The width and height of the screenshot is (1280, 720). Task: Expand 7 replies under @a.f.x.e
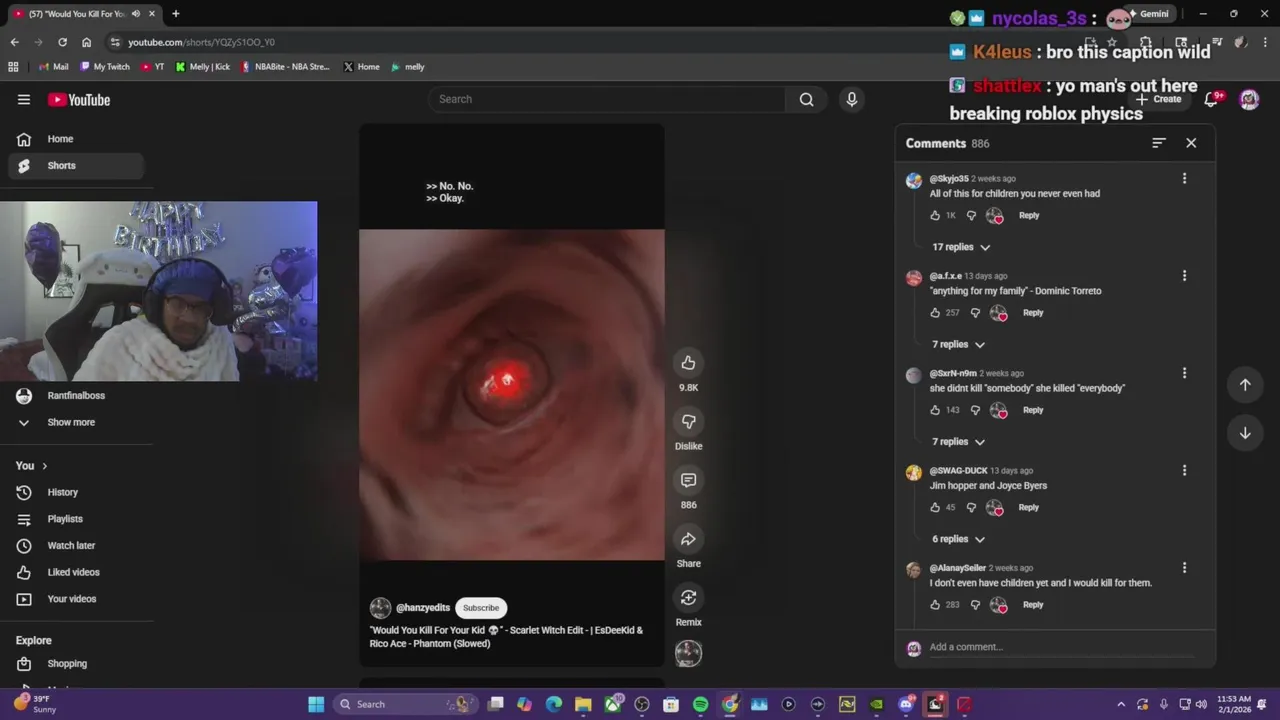(x=958, y=344)
